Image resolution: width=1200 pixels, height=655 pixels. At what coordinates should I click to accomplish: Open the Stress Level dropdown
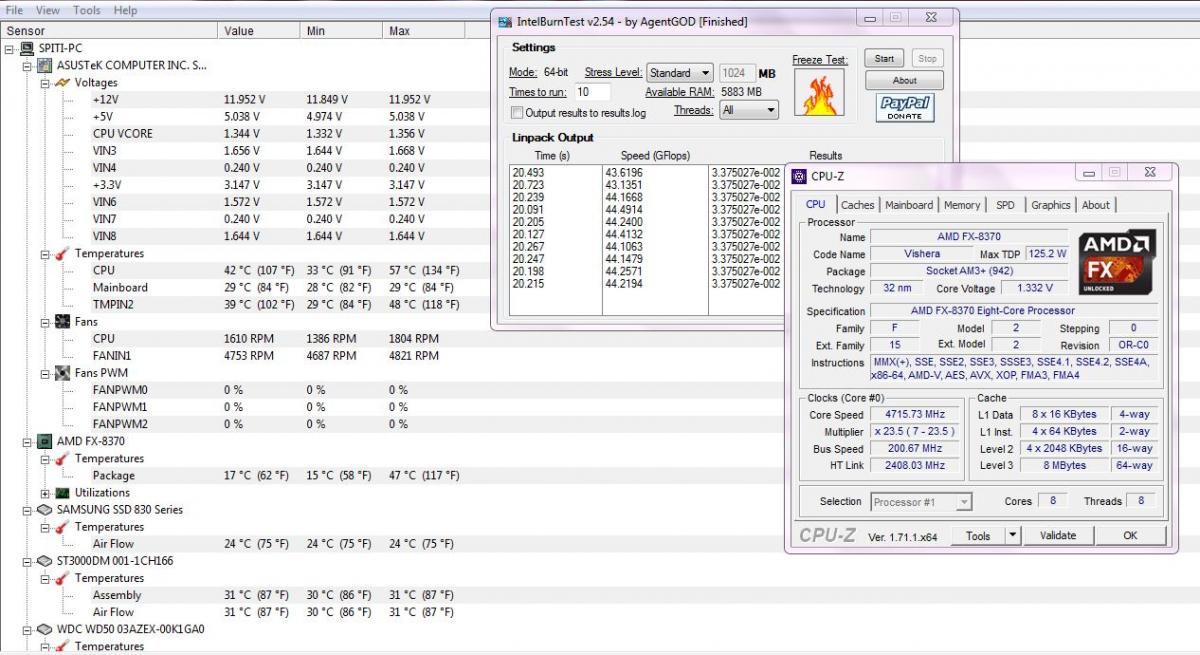[x=680, y=73]
